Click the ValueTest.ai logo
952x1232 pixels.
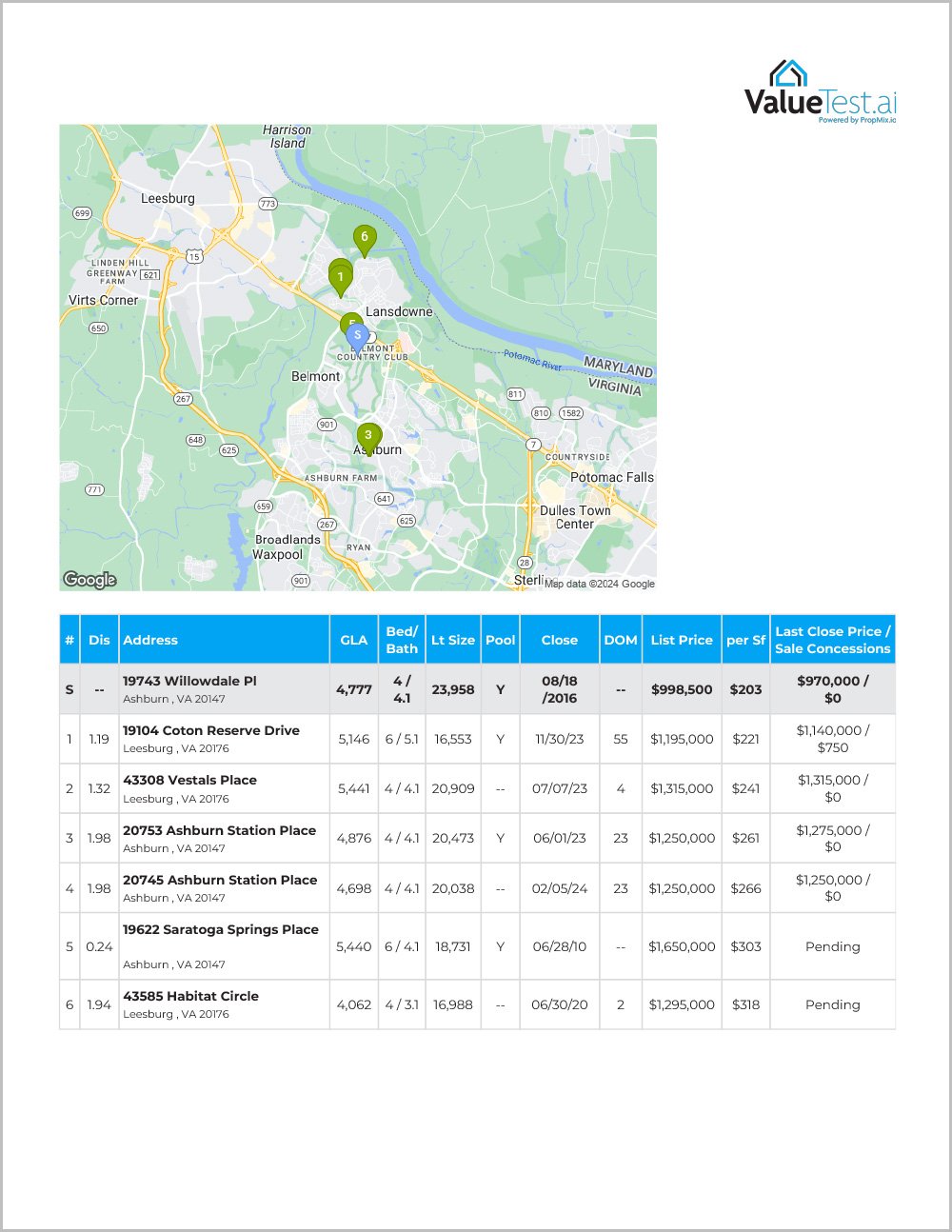pyautogui.click(x=820, y=91)
